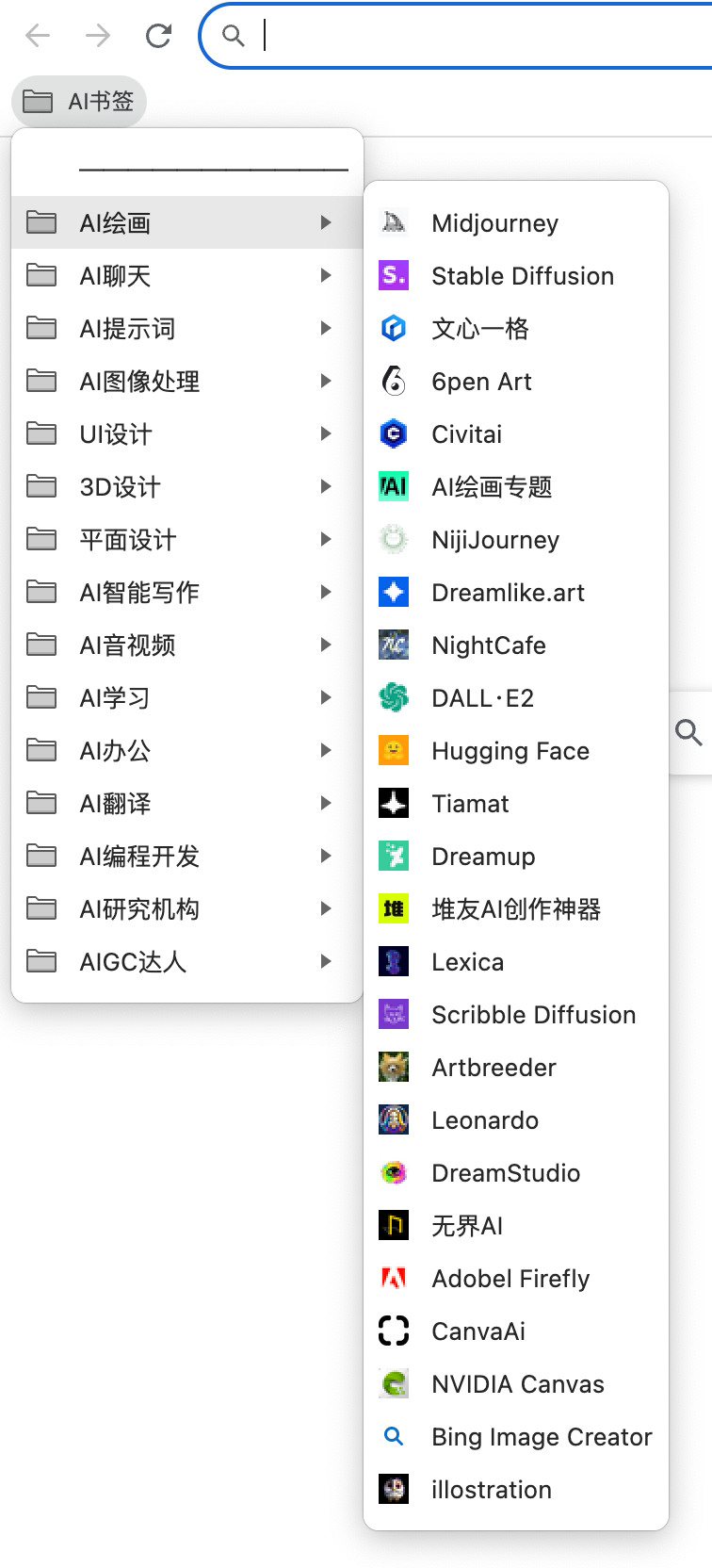Click the Civitai bookmark icon
This screenshot has width=712, height=1568.
[394, 433]
